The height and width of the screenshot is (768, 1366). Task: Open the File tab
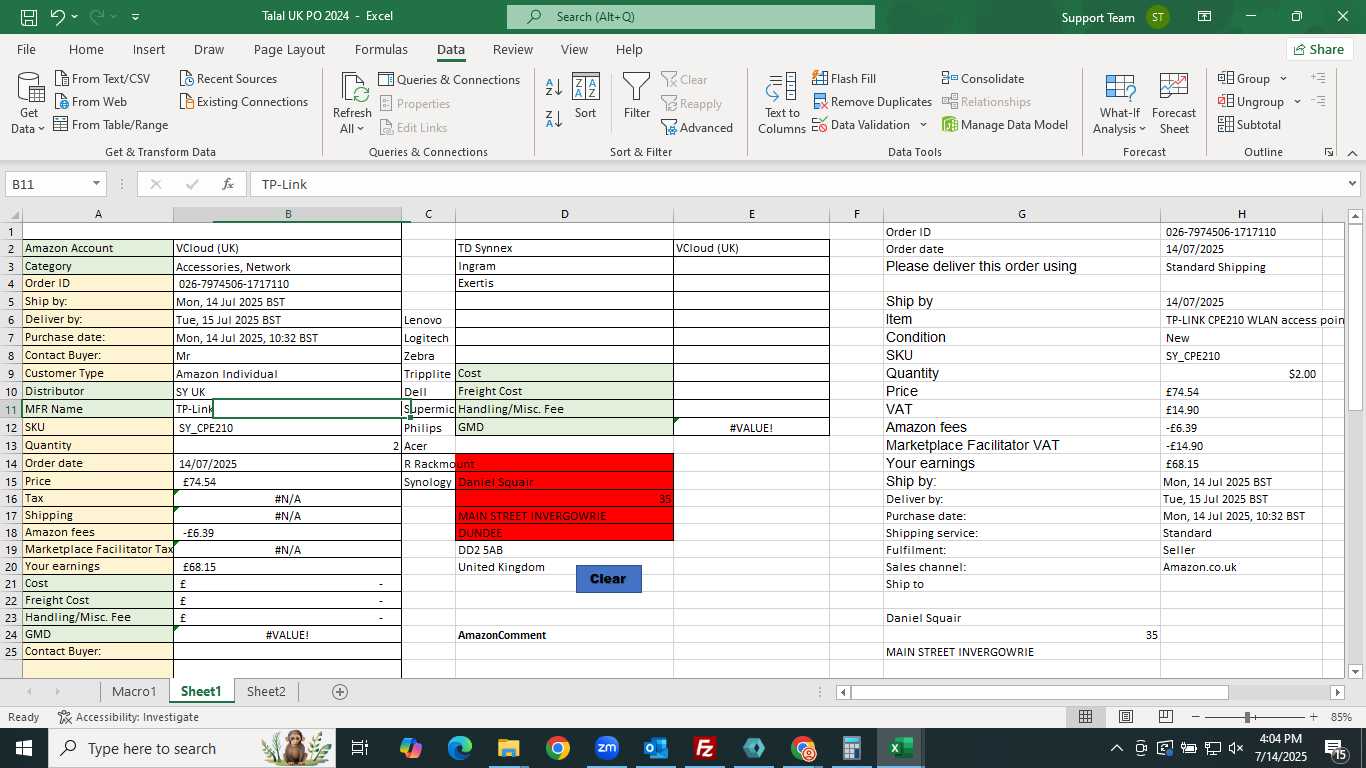(26, 49)
